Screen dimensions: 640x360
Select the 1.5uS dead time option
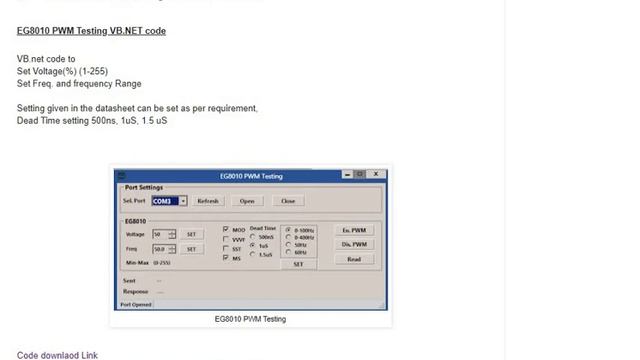pos(253,254)
